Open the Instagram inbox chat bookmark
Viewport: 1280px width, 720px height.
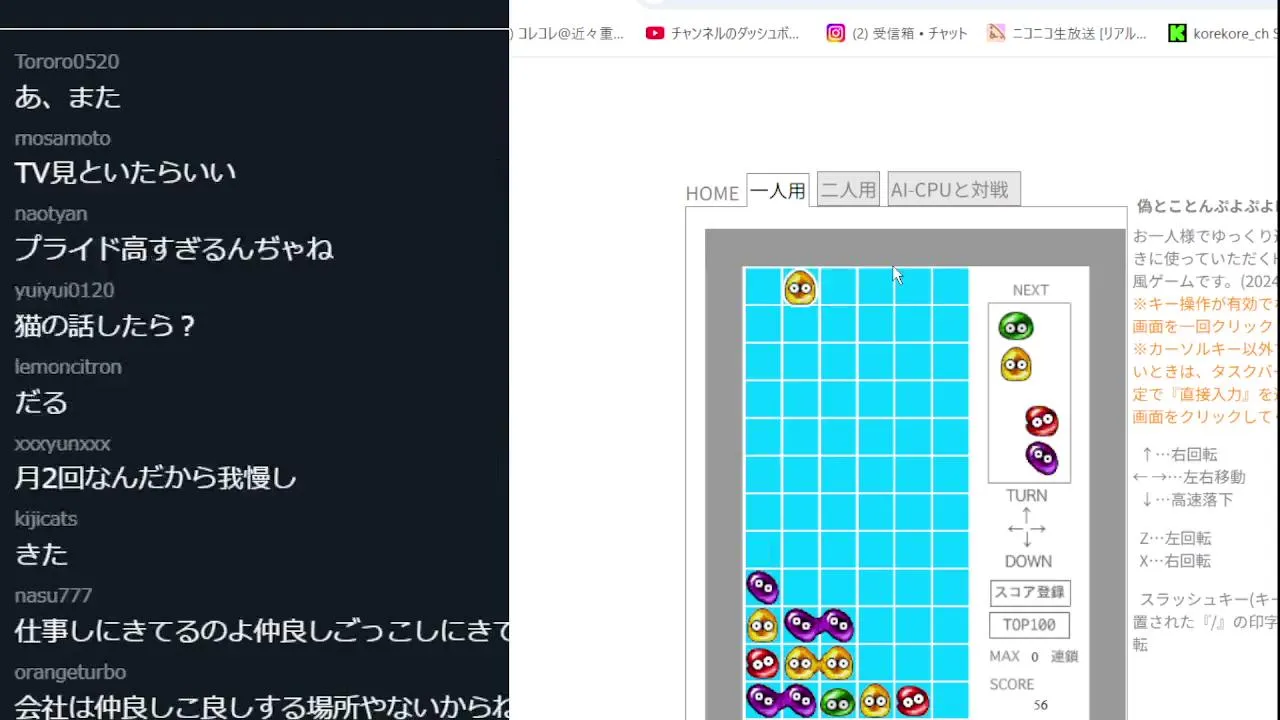coord(897,33)
